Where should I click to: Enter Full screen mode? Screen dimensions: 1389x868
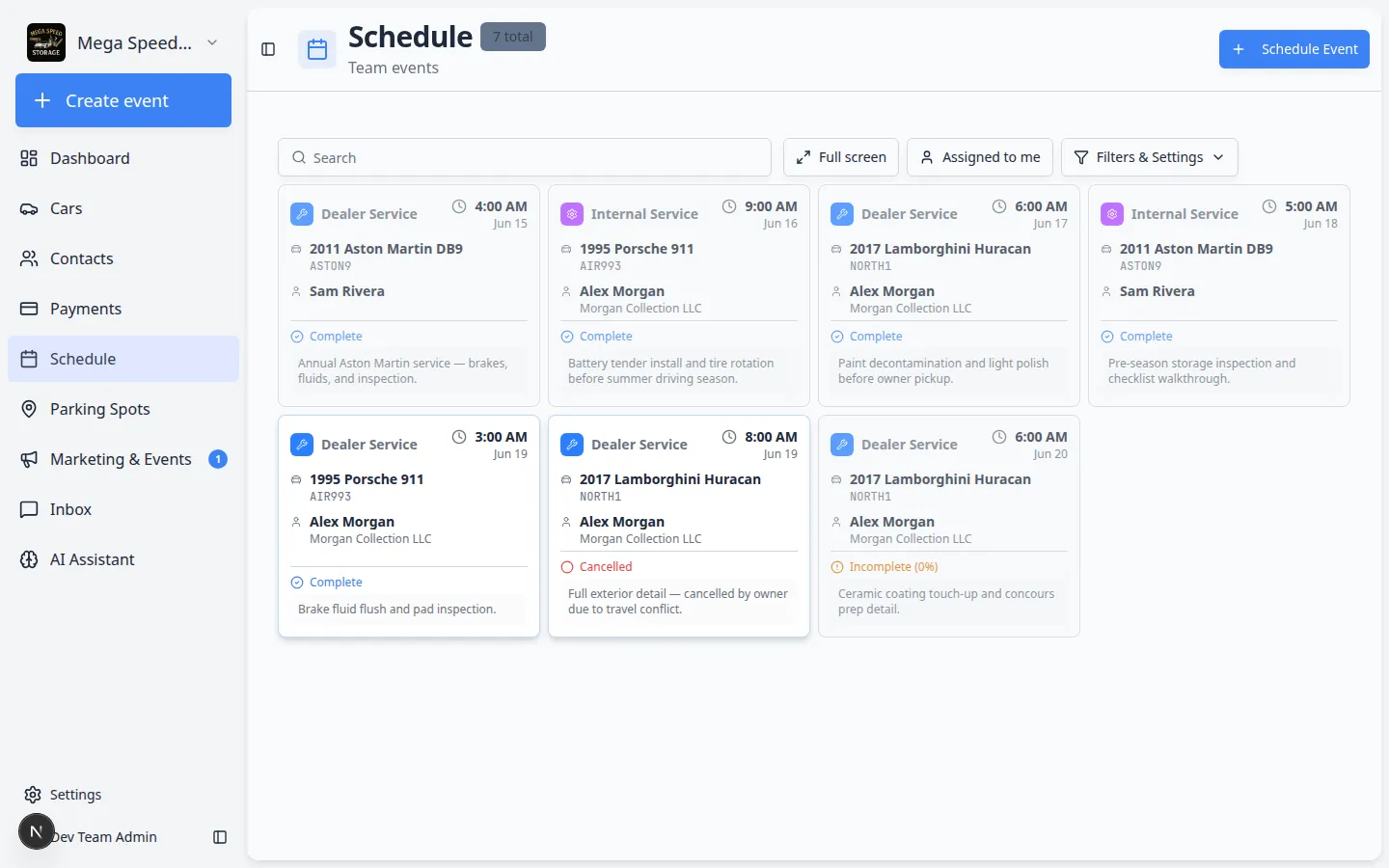(x=841, y=157)
